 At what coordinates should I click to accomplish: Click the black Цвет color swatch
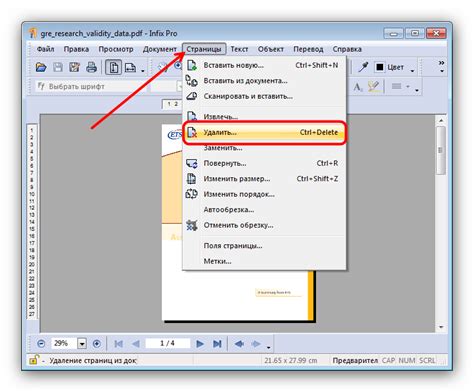[x=380, y=67]
